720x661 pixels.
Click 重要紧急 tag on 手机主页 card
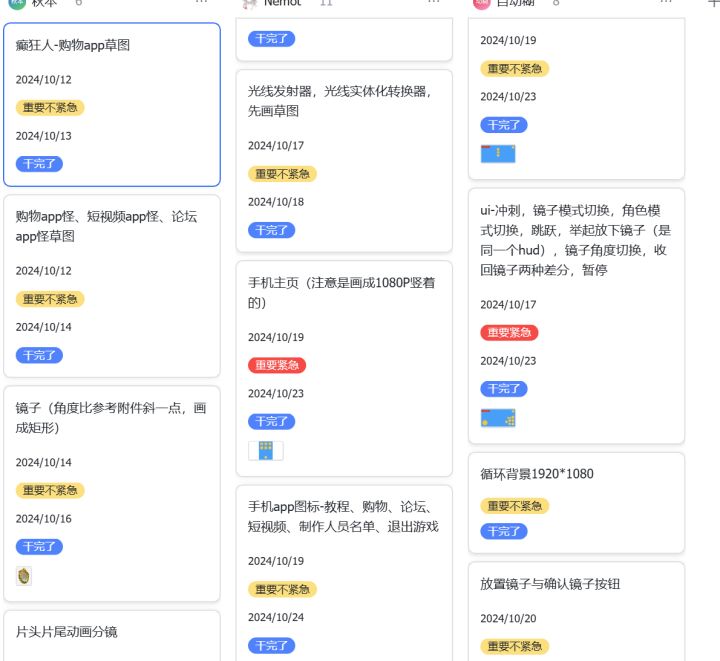277,366
